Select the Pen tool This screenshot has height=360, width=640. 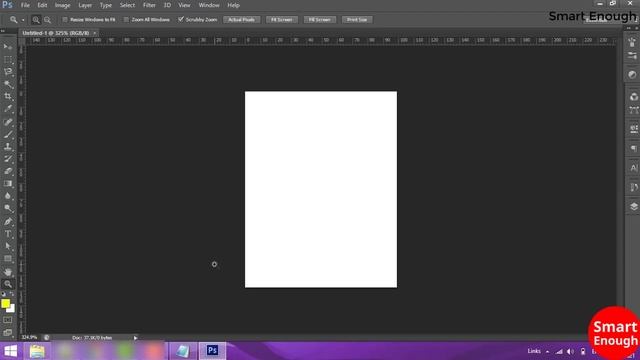pyautogui.click(x=8, y=221)
